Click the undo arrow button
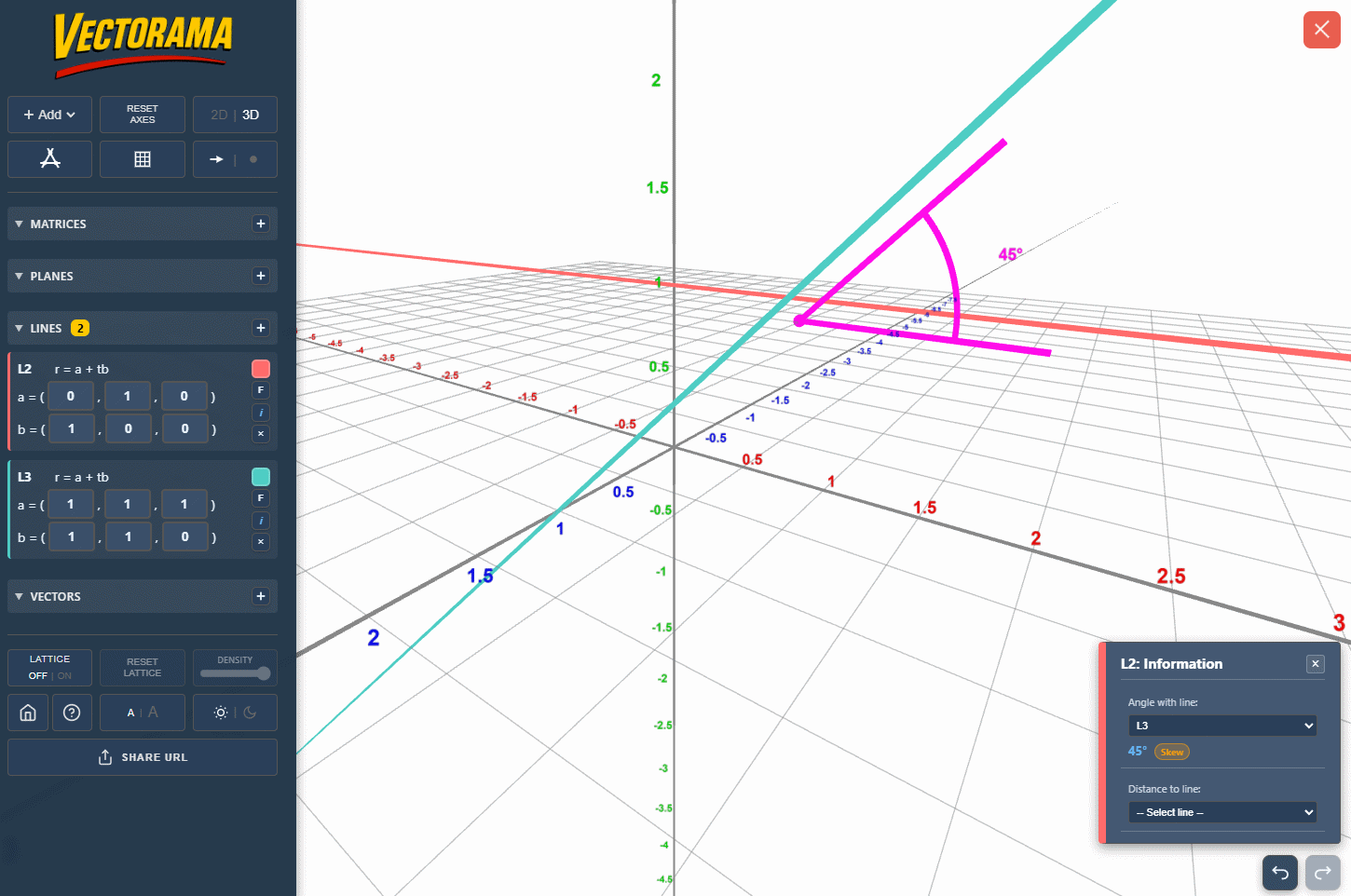The image size is (1351, 896). coord(1280,873)
